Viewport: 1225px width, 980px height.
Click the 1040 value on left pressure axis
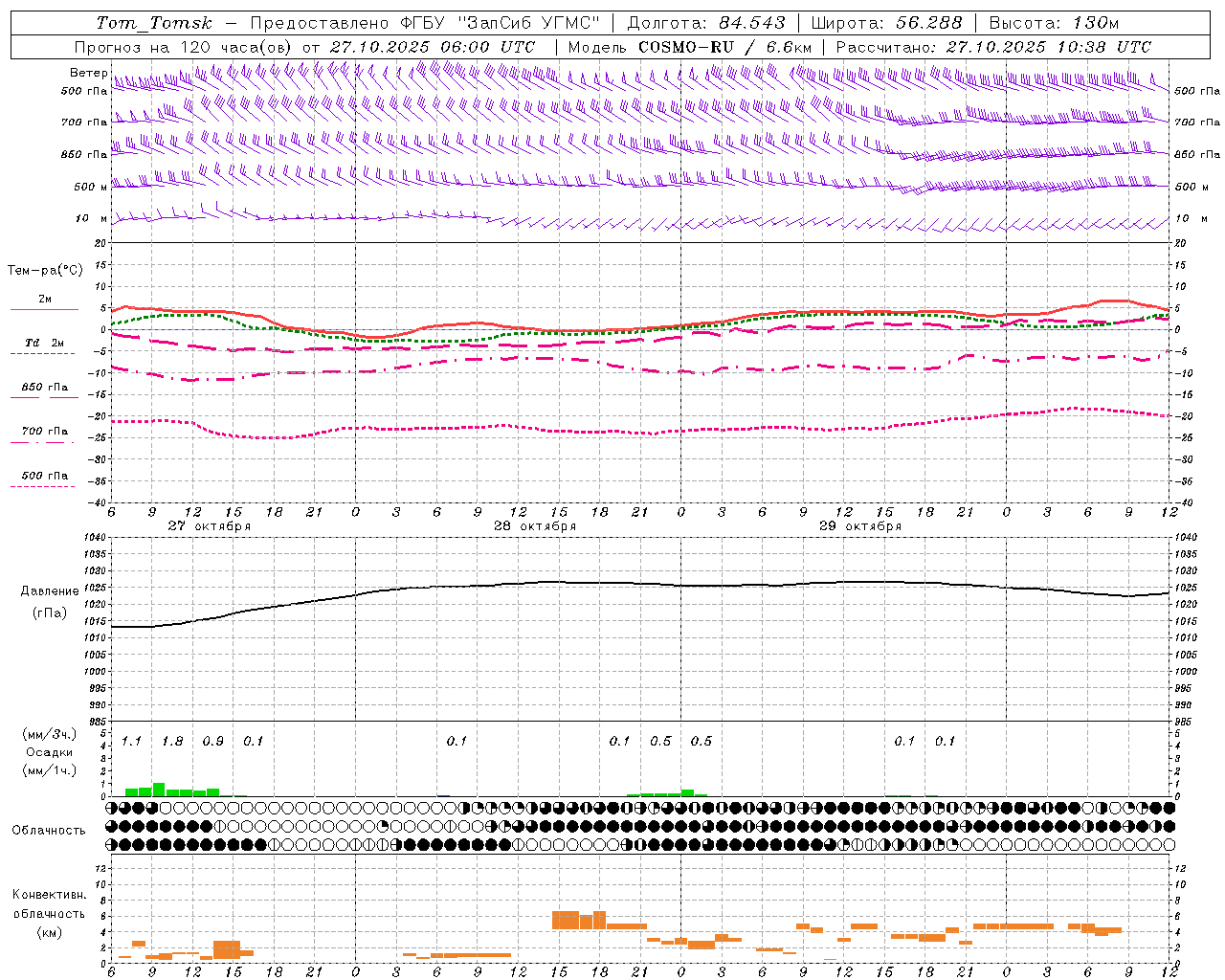click(93, 537)
